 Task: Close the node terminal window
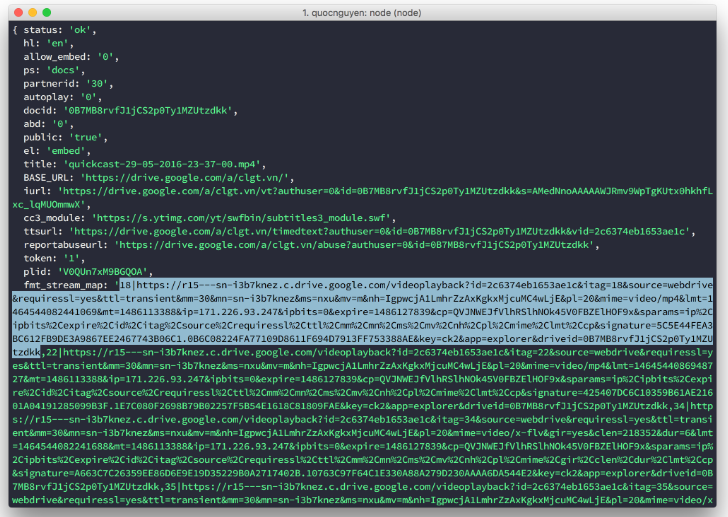pos(19,13)
